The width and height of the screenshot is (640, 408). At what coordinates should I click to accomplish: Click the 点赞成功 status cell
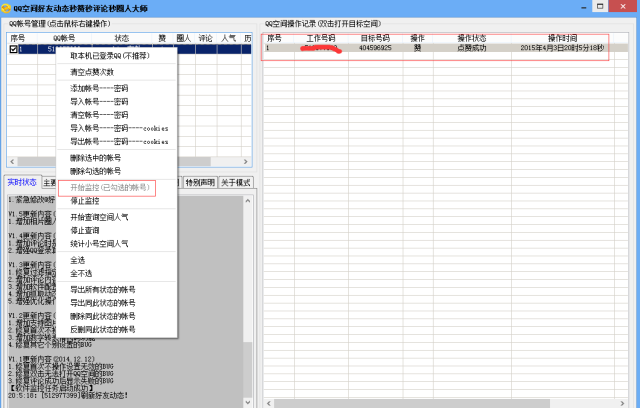pyautogui.click(x=472, y=48)
